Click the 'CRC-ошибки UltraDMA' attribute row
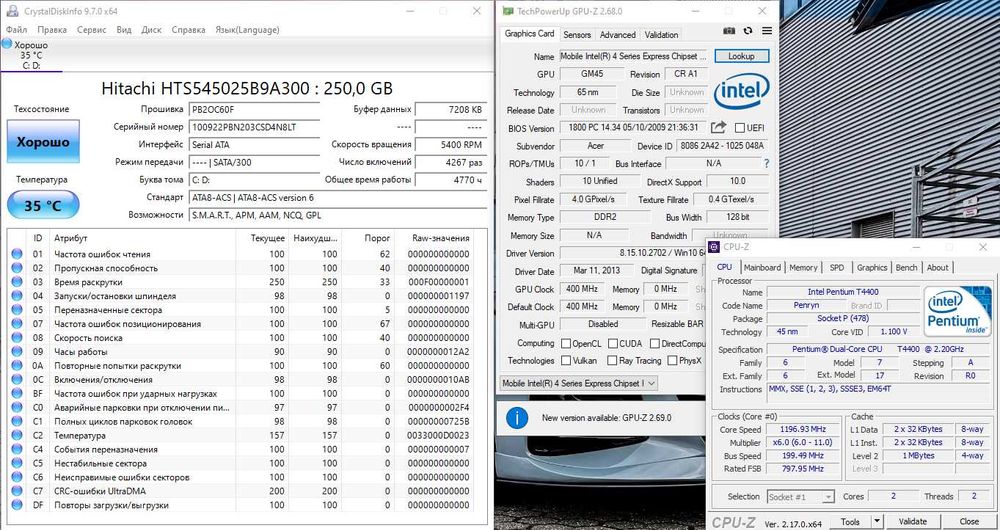This screenshot has width=1000, height=530. coord(242,491)
